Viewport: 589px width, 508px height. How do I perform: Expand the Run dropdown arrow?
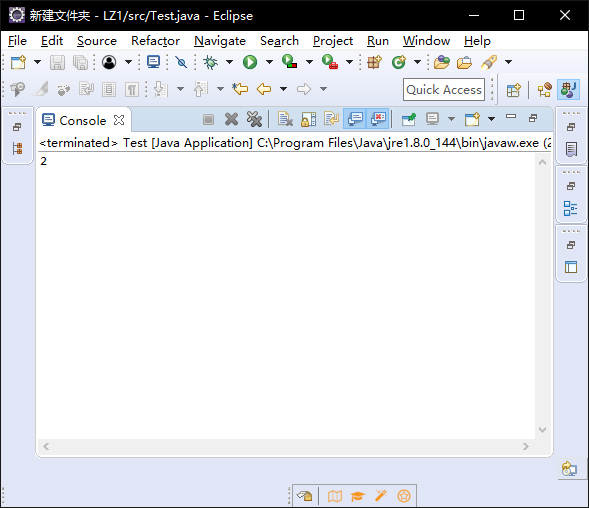[x=269, y=62]
